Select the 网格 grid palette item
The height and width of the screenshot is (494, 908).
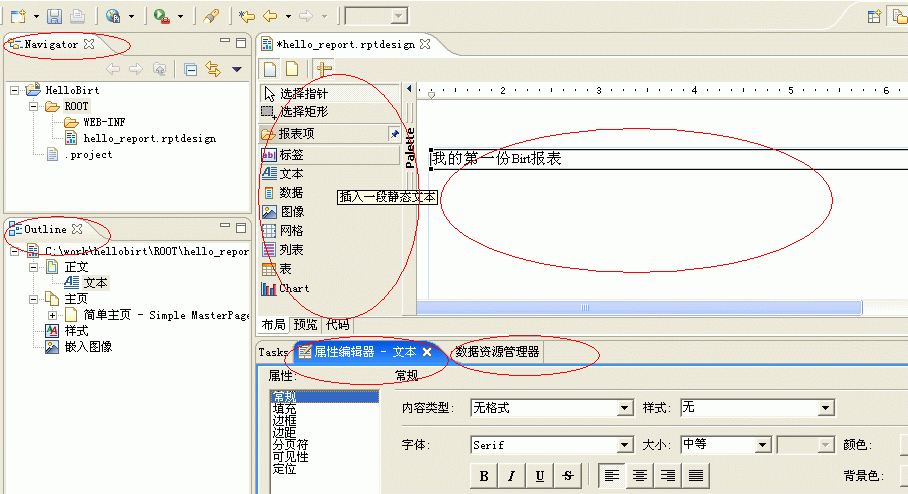(283, 230)
